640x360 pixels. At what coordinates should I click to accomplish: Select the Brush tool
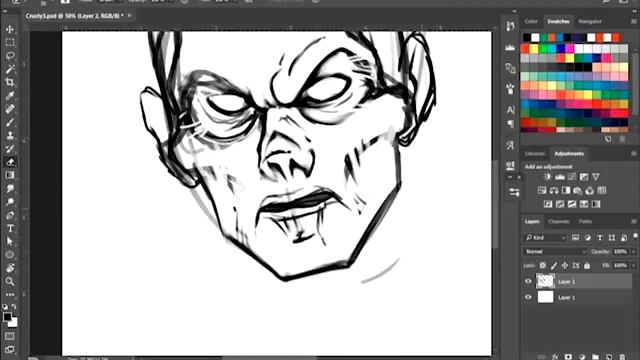(10, 122)
